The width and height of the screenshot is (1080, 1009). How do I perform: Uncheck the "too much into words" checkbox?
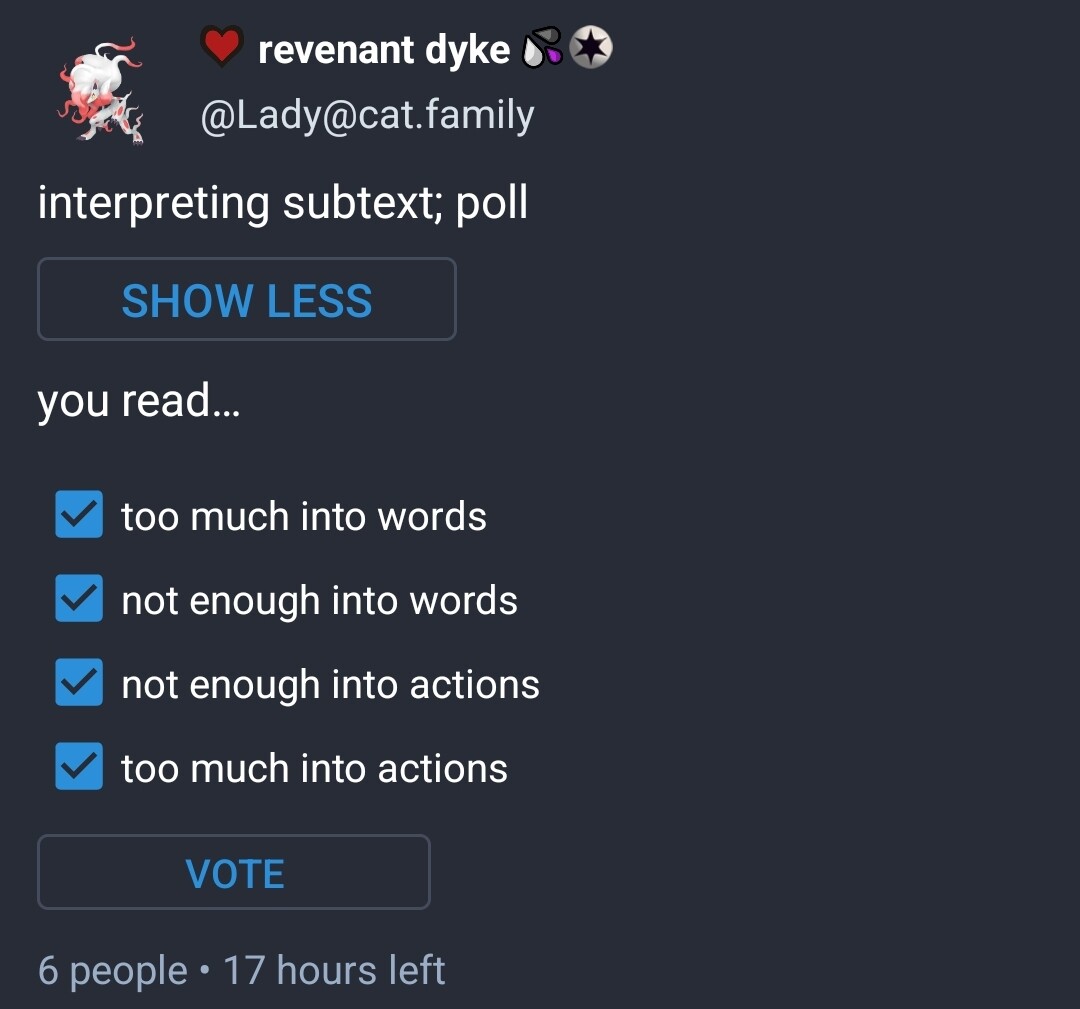click(79, 515)
